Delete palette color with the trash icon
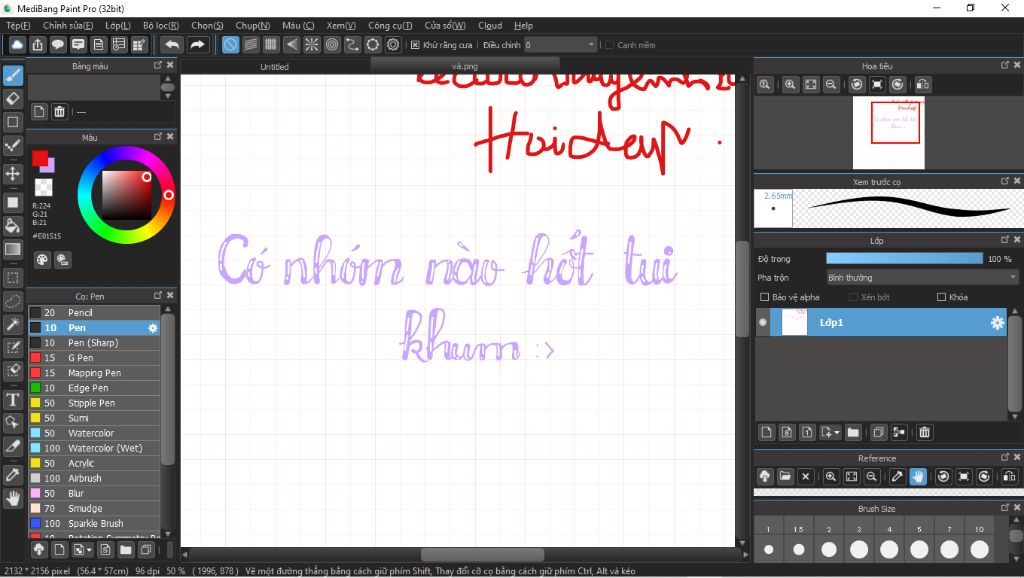The height and width of the screenshot is (578, 1024). pyautogui.click(x=59, y=112)
